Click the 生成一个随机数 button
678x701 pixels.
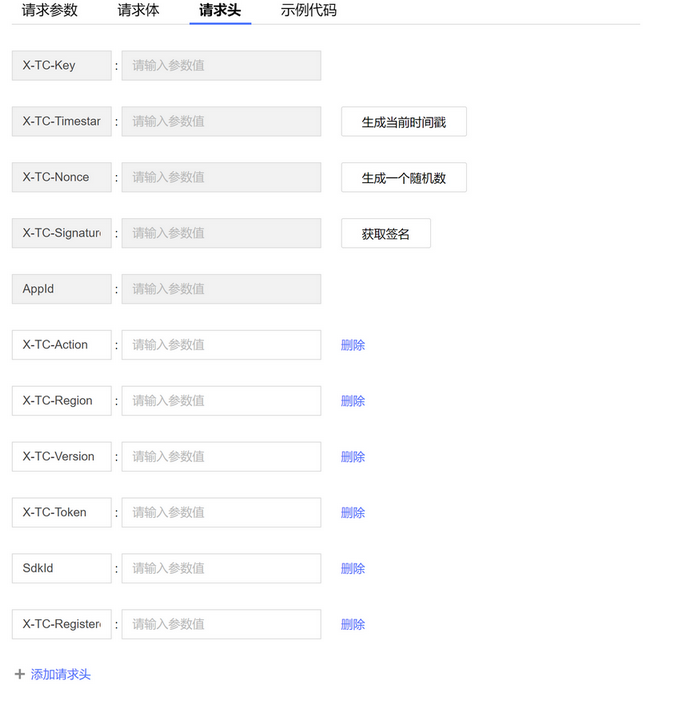[404, 177]
